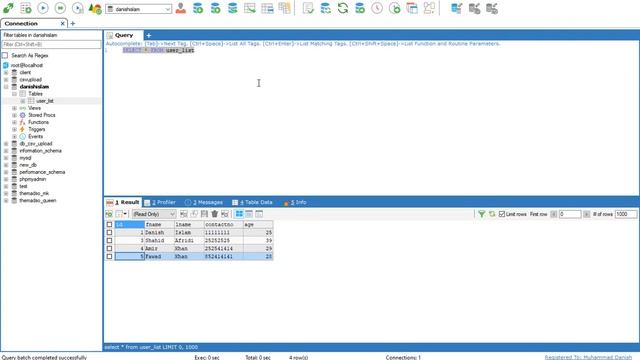Close the Connection tab
Image resolution: width=640 pixels, height=360 pixels.
(x=62, y=24)
